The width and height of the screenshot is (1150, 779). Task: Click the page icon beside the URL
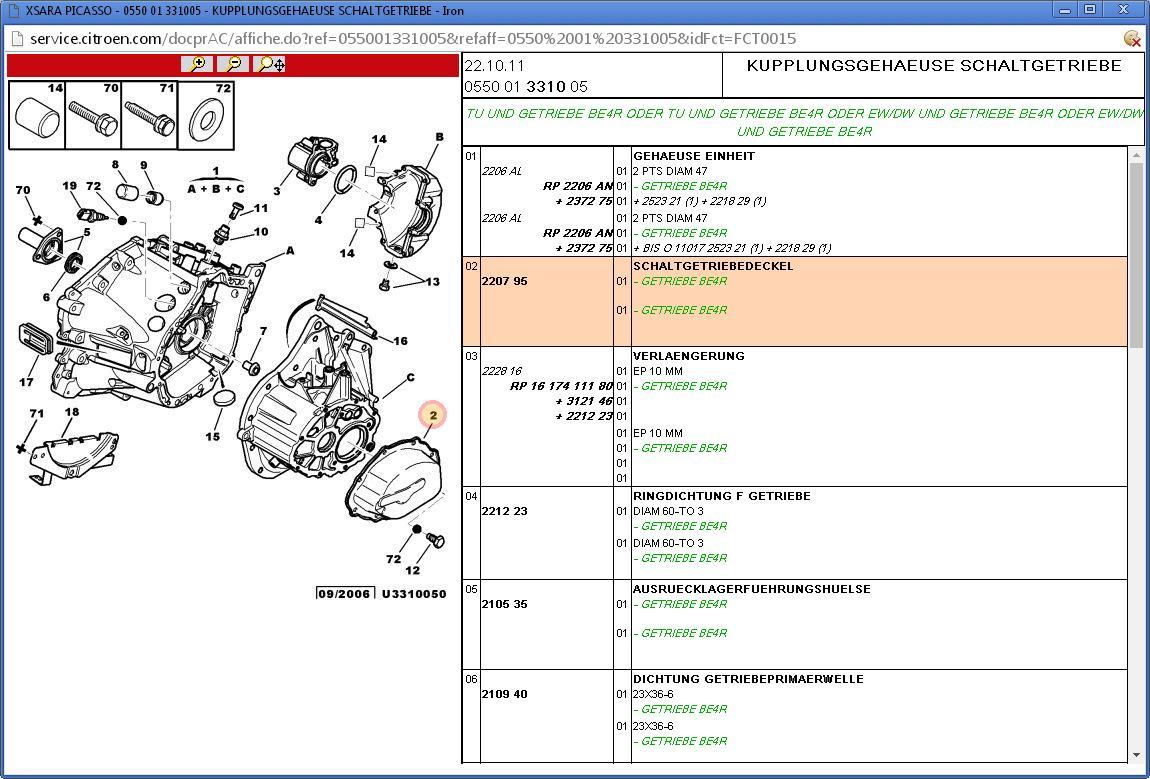[16, 38]
